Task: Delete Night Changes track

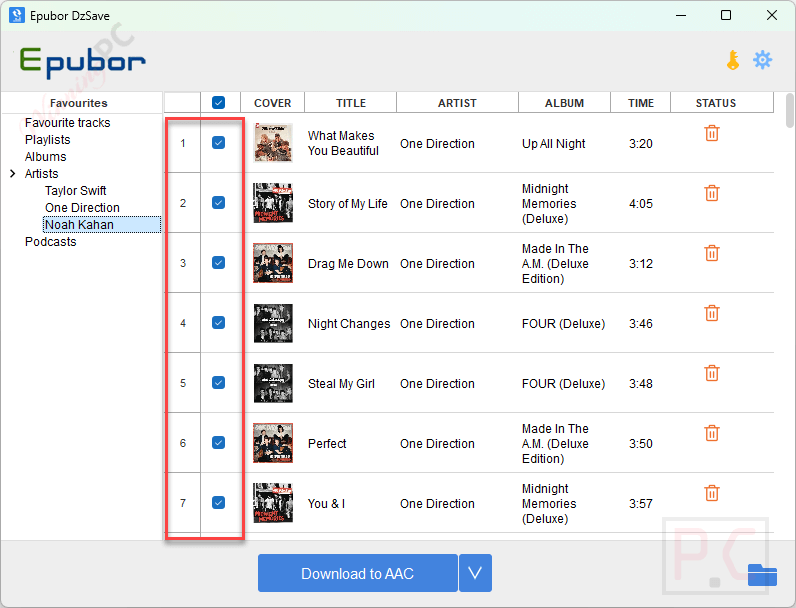Action: coord(712,313)
